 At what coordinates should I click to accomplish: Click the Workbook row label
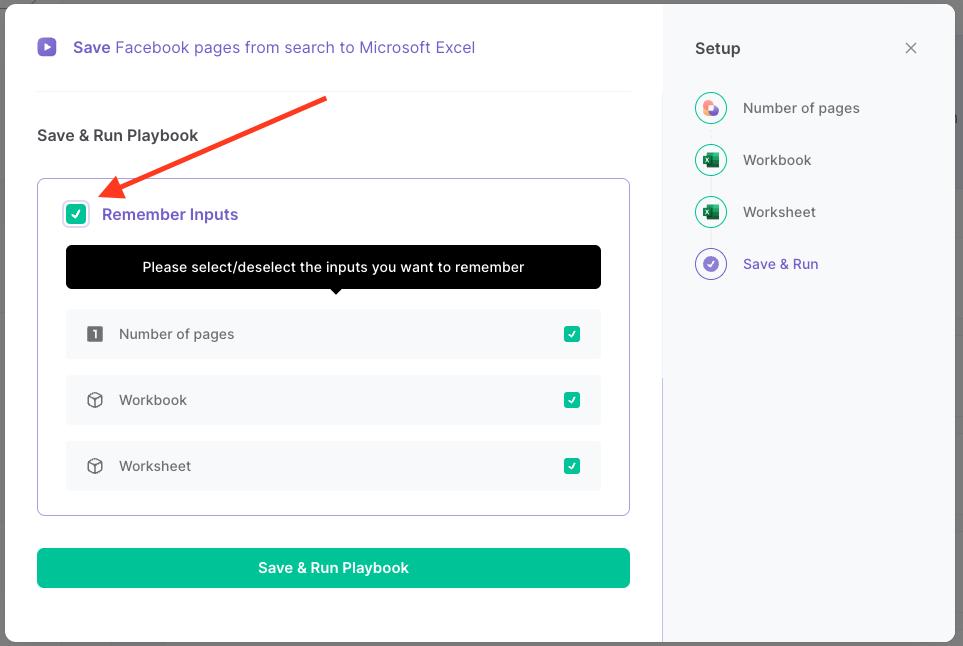click(153, 400)
